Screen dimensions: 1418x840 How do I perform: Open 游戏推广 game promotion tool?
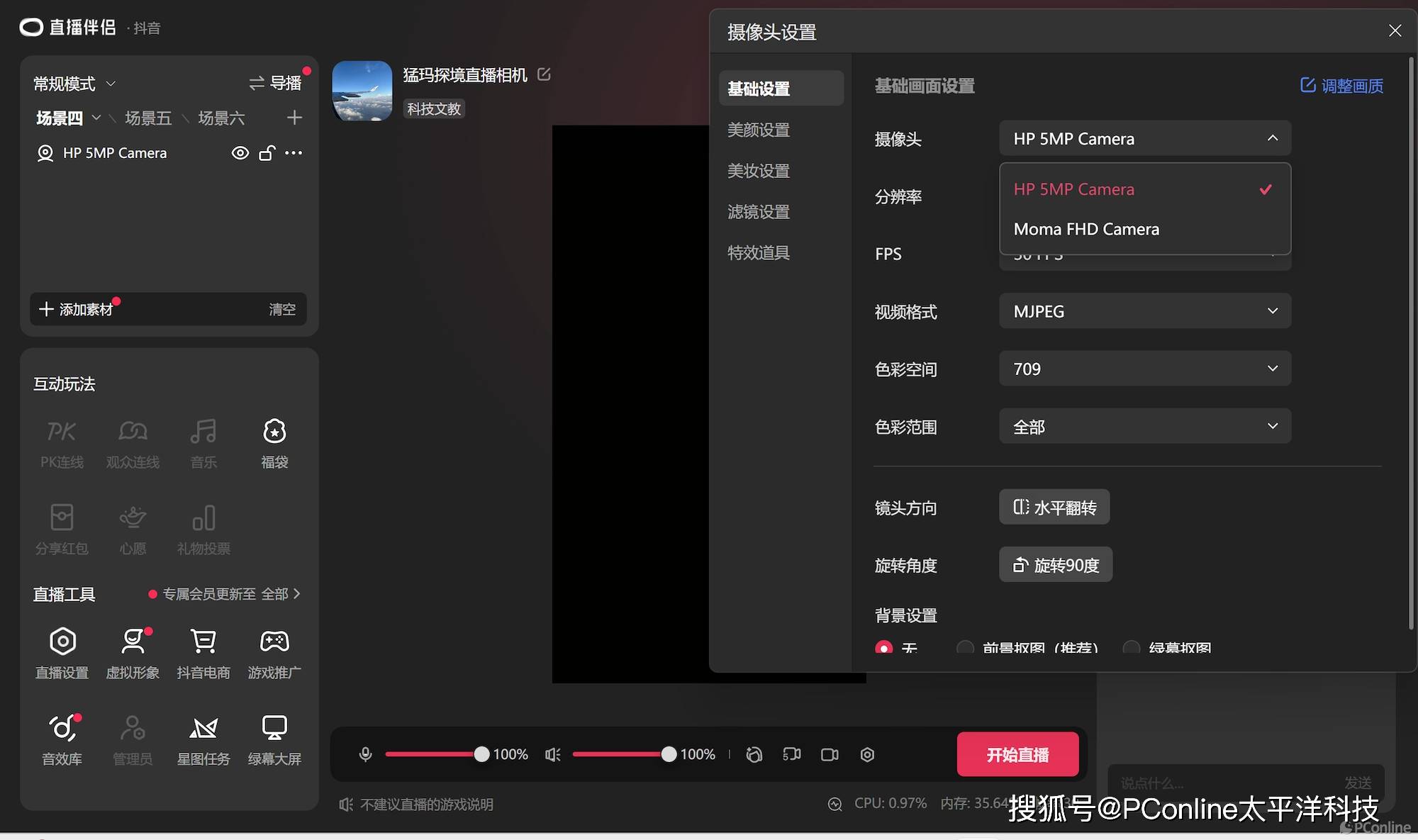pos(274,653)
